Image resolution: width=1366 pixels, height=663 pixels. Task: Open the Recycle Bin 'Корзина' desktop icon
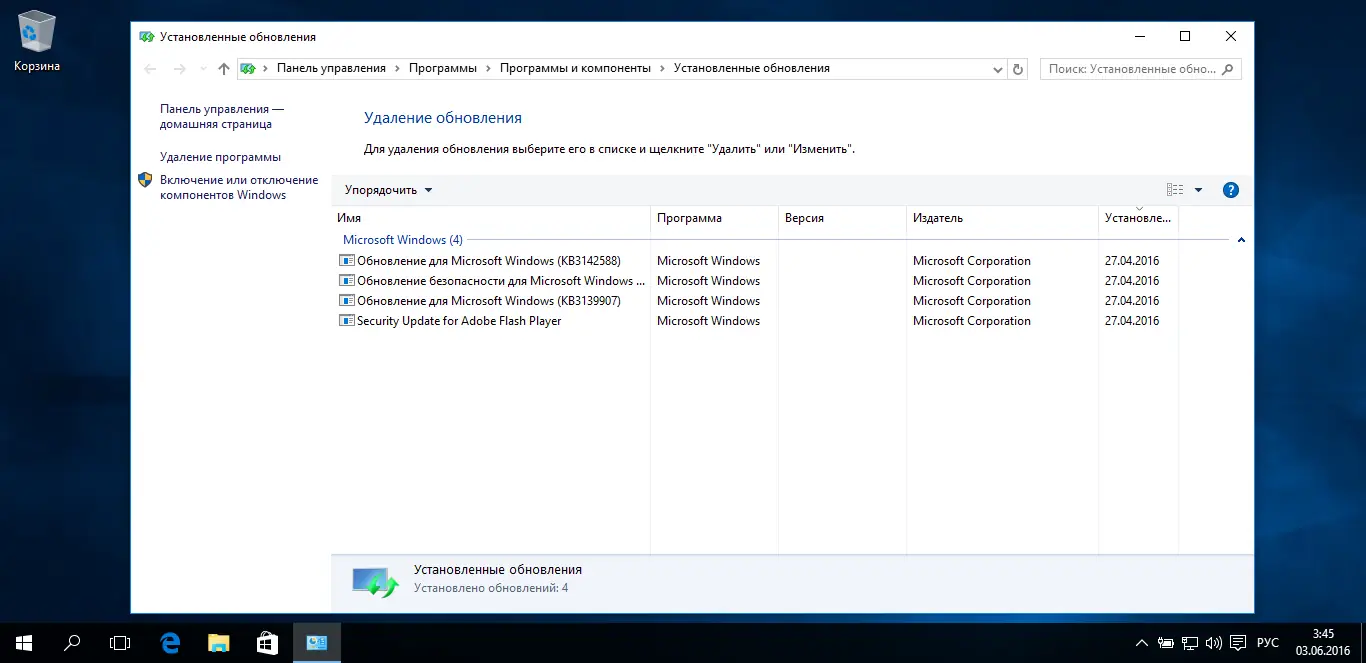coord(37,42)
